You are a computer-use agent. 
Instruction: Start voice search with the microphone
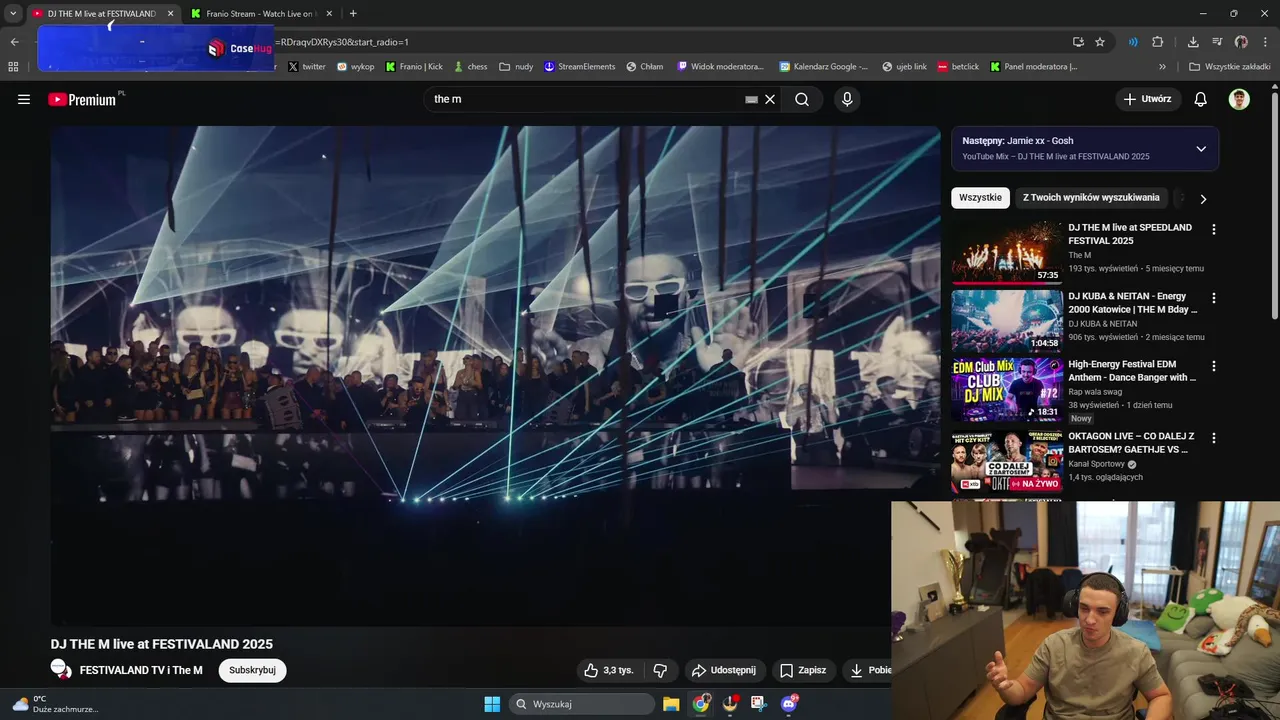[847, 99]
